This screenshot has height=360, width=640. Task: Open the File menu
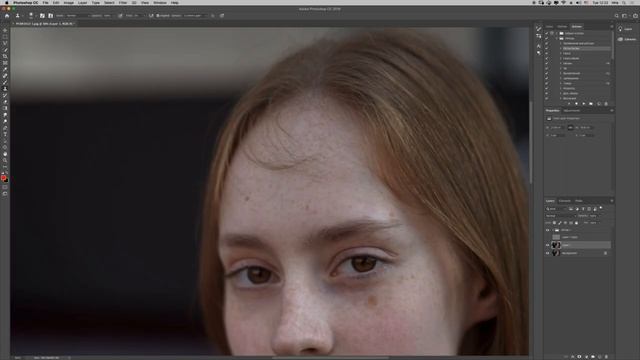[45, 2]
